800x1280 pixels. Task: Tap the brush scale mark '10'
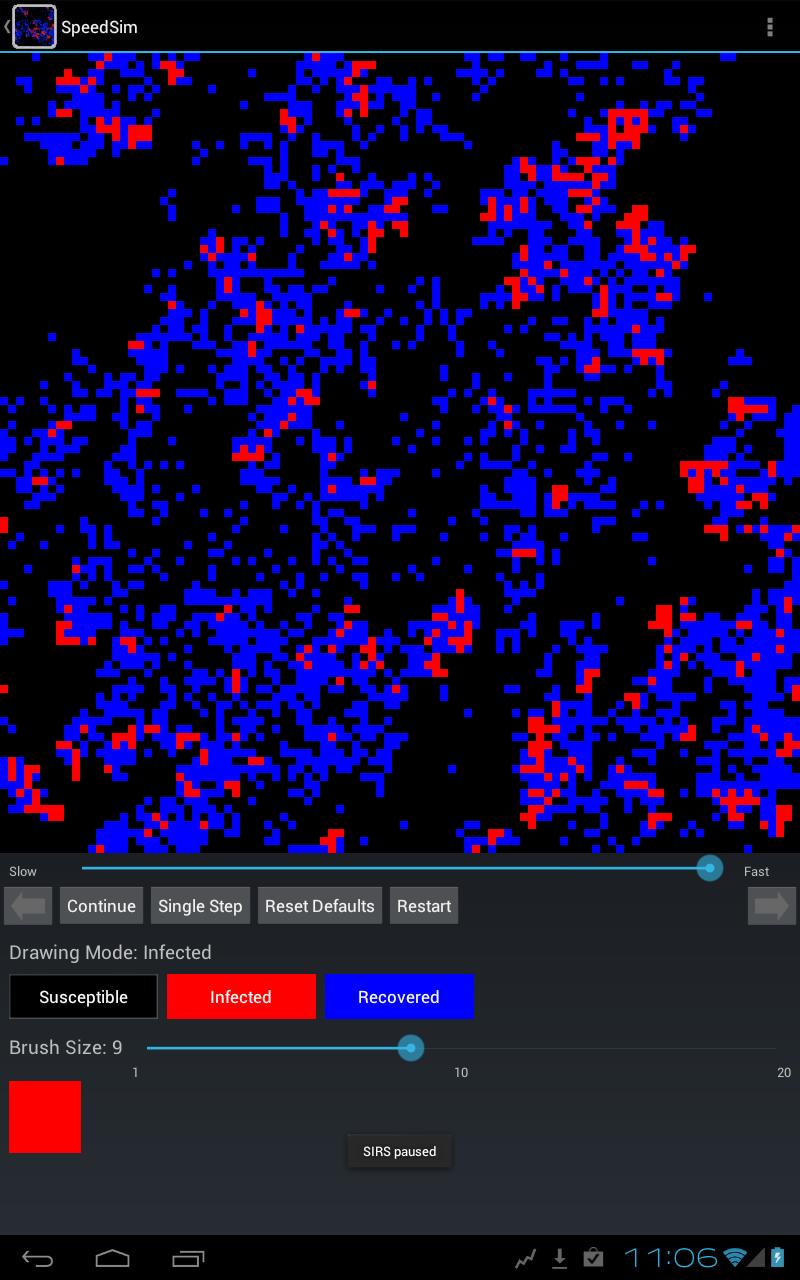461,1072
